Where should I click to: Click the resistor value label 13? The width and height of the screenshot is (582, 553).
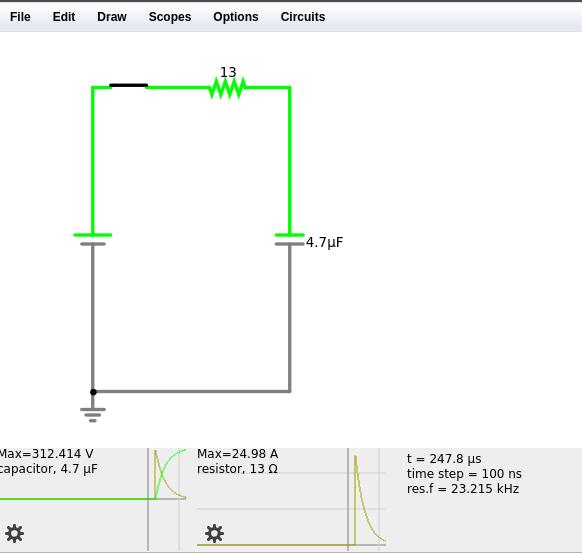coord(228,72)
